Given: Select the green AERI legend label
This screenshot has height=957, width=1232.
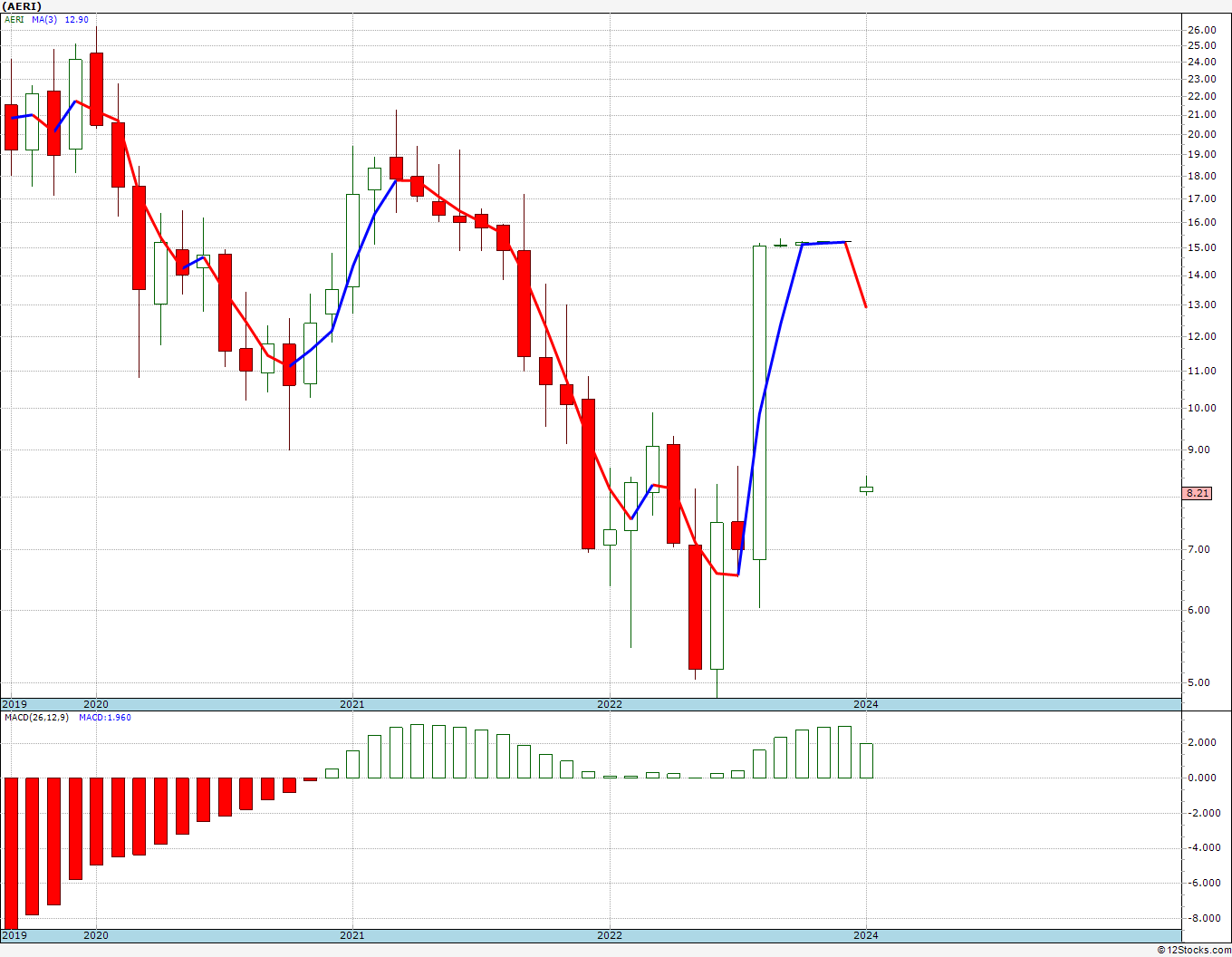Looking at the screenshot, I should point(15,19).
